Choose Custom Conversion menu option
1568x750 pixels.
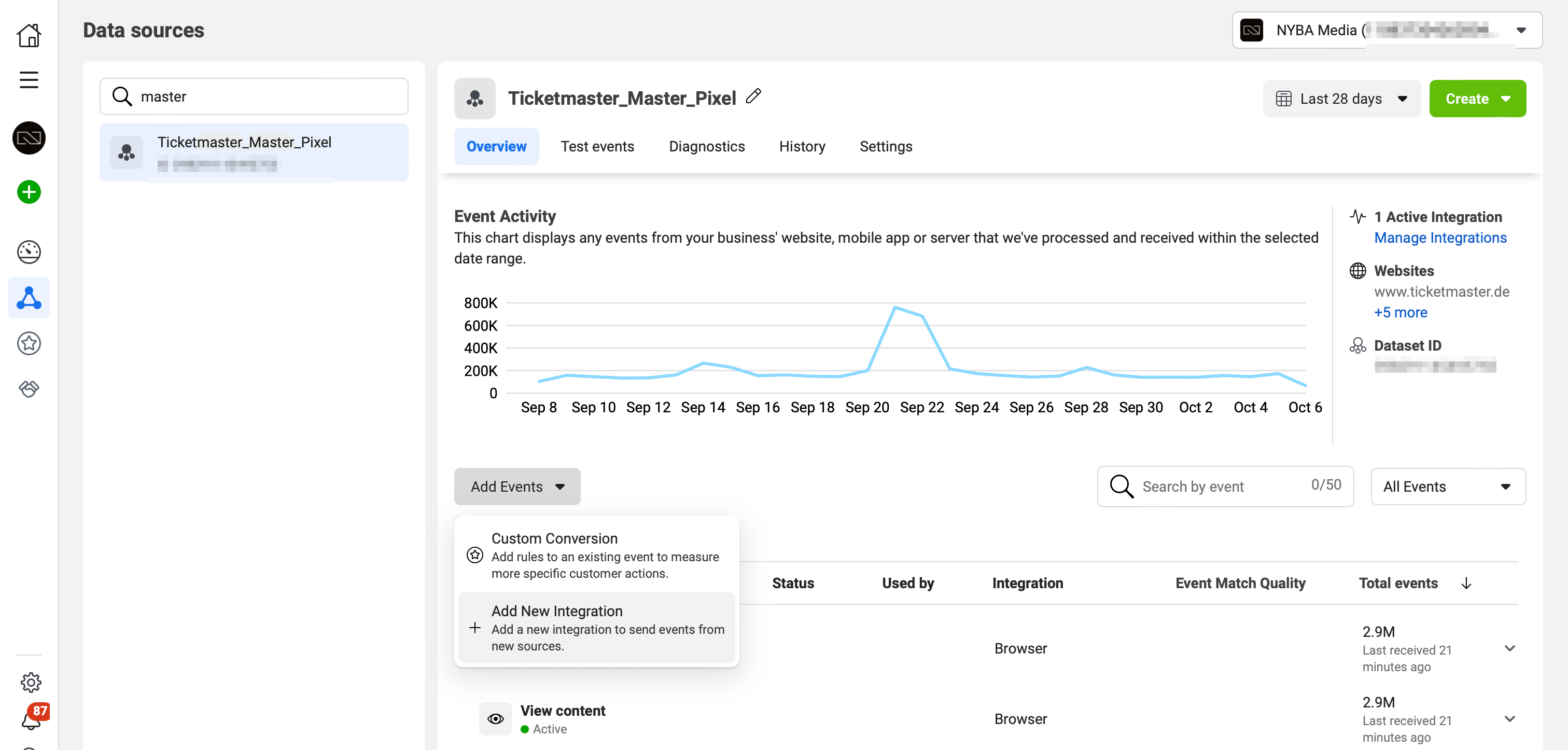pyautogui.click(x=596, y=554)
